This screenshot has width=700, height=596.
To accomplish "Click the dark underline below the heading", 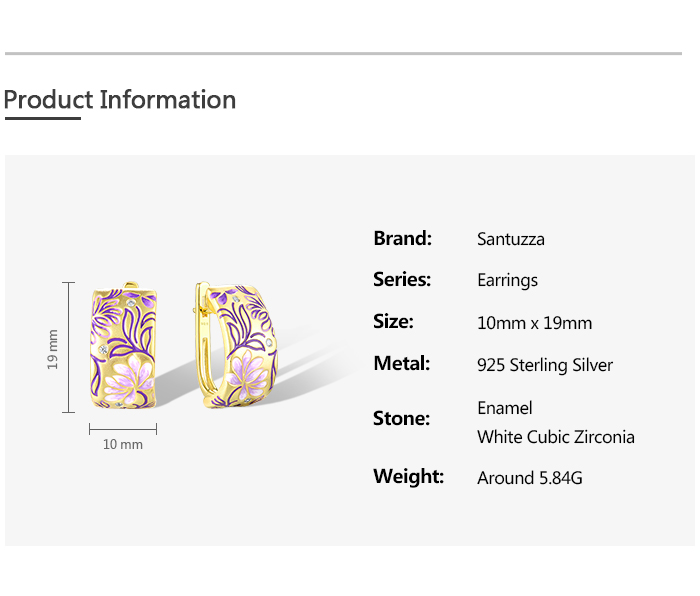I will (42, 118).
